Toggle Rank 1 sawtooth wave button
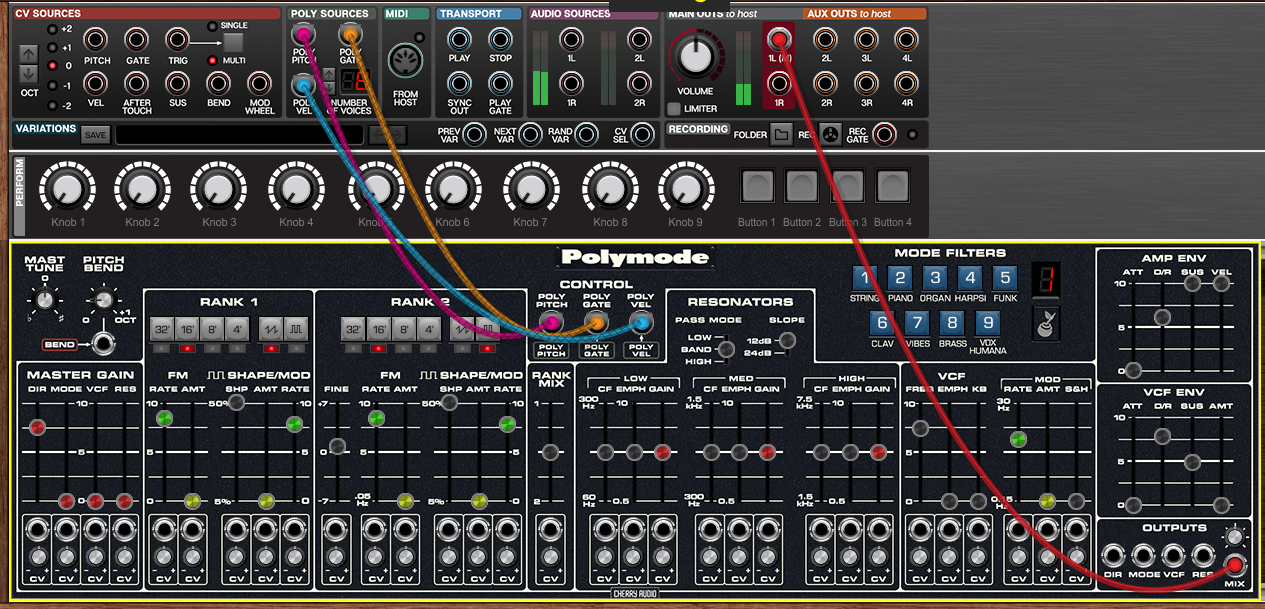 point(271,329)
